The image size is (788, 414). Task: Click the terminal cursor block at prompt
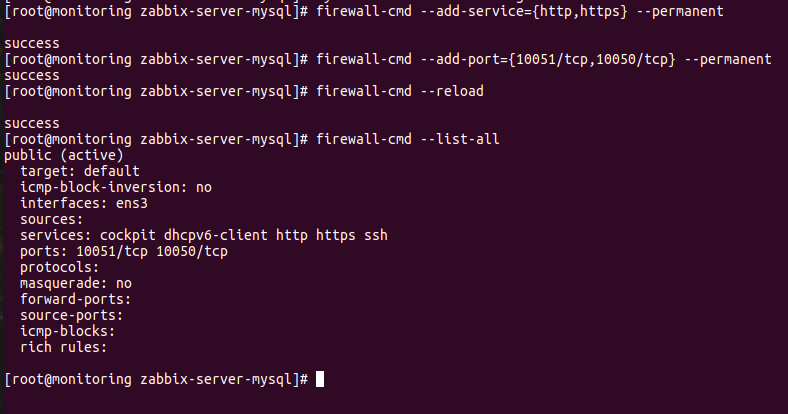pyautogui.click(x=320, y=379)
